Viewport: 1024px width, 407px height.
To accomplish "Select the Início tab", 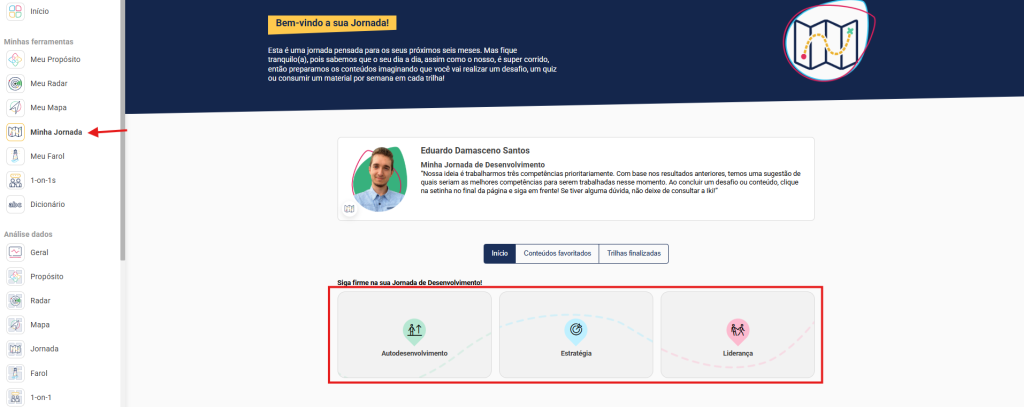I will (x=499, y=254).
